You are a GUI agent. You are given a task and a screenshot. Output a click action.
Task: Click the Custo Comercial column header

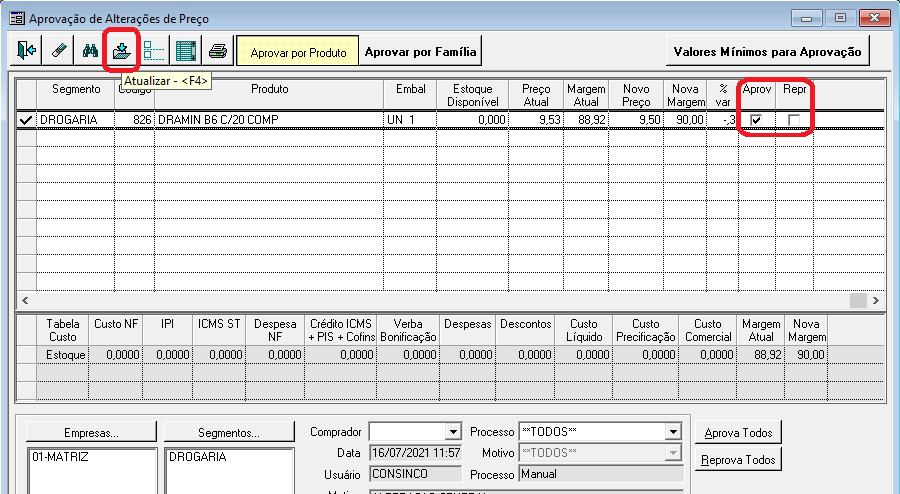tap(707, 330)
